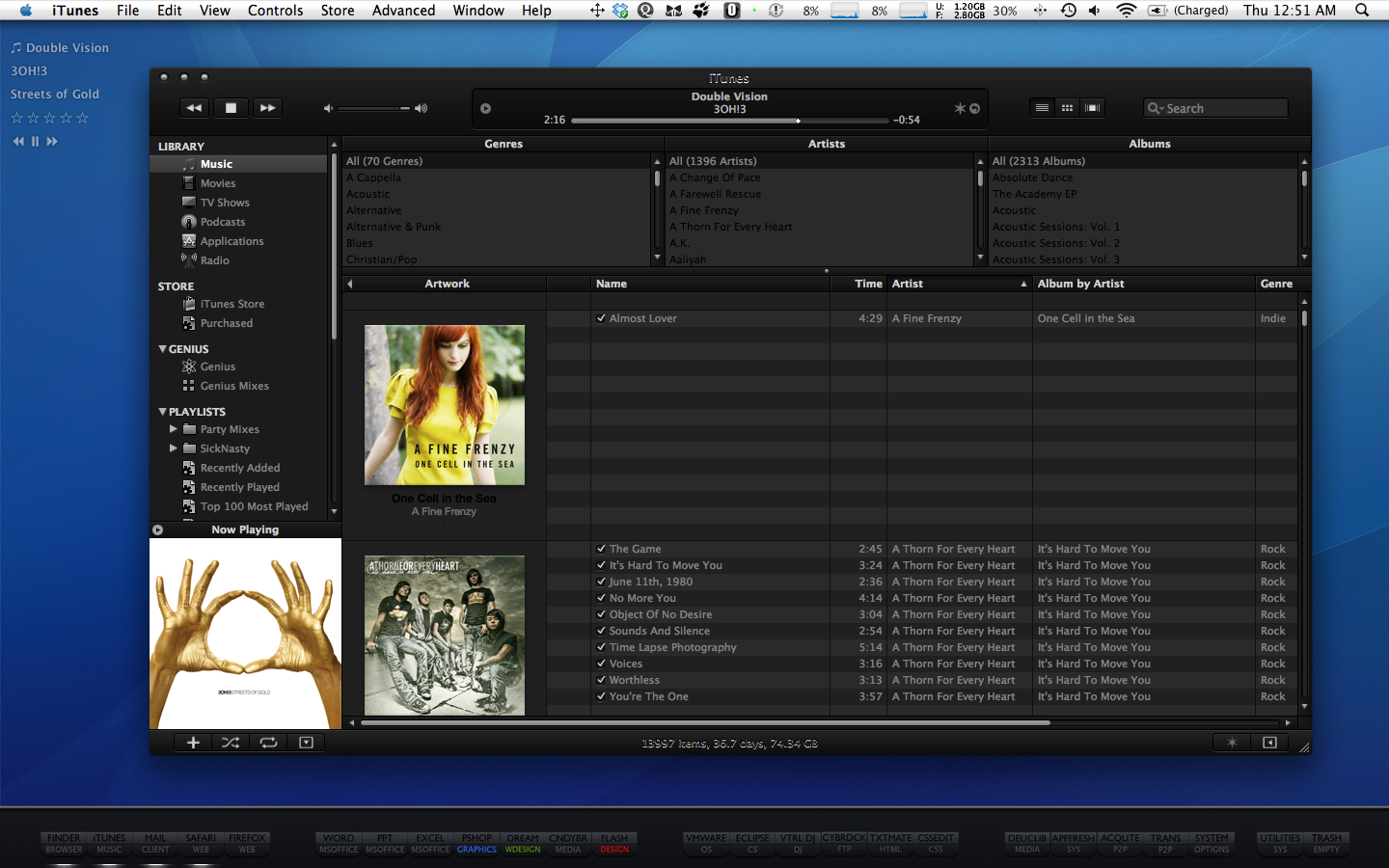
Task: Click the previous track rewind button
Action: coord(194,108)
